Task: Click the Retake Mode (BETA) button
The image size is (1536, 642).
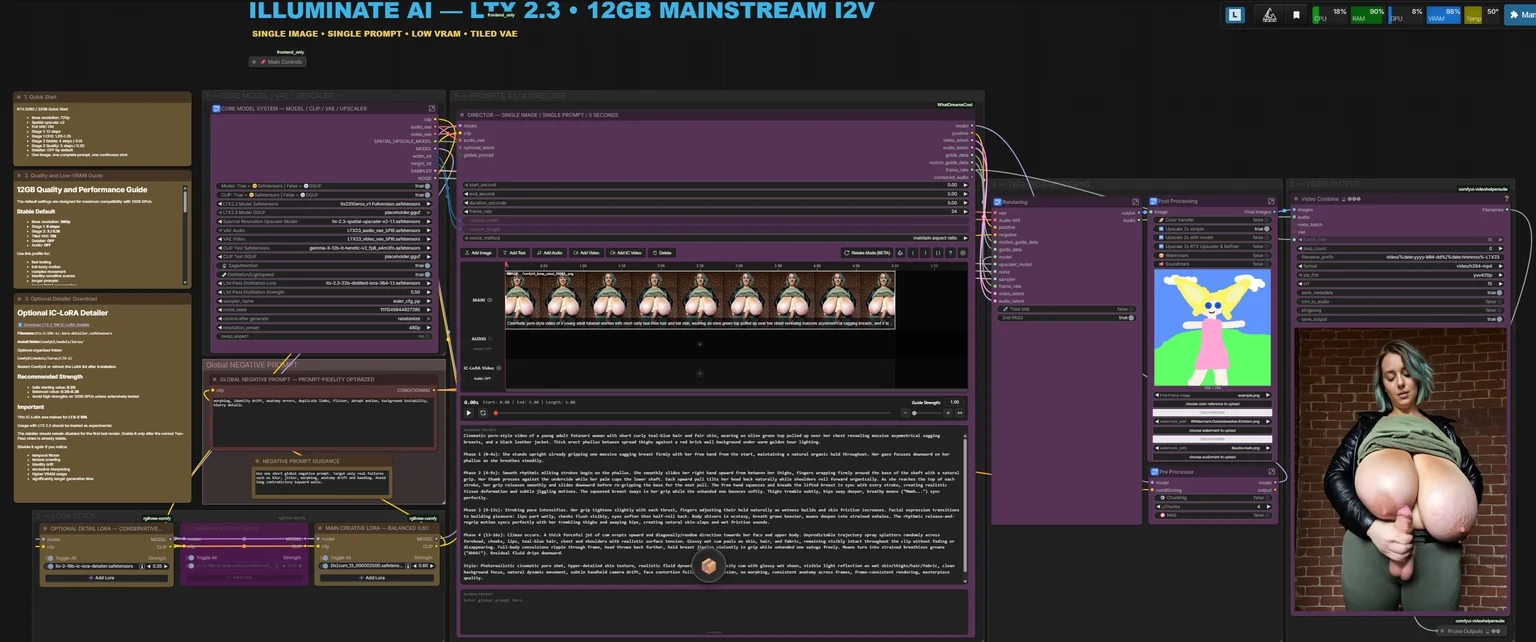Action: click(x=867, y=253)
